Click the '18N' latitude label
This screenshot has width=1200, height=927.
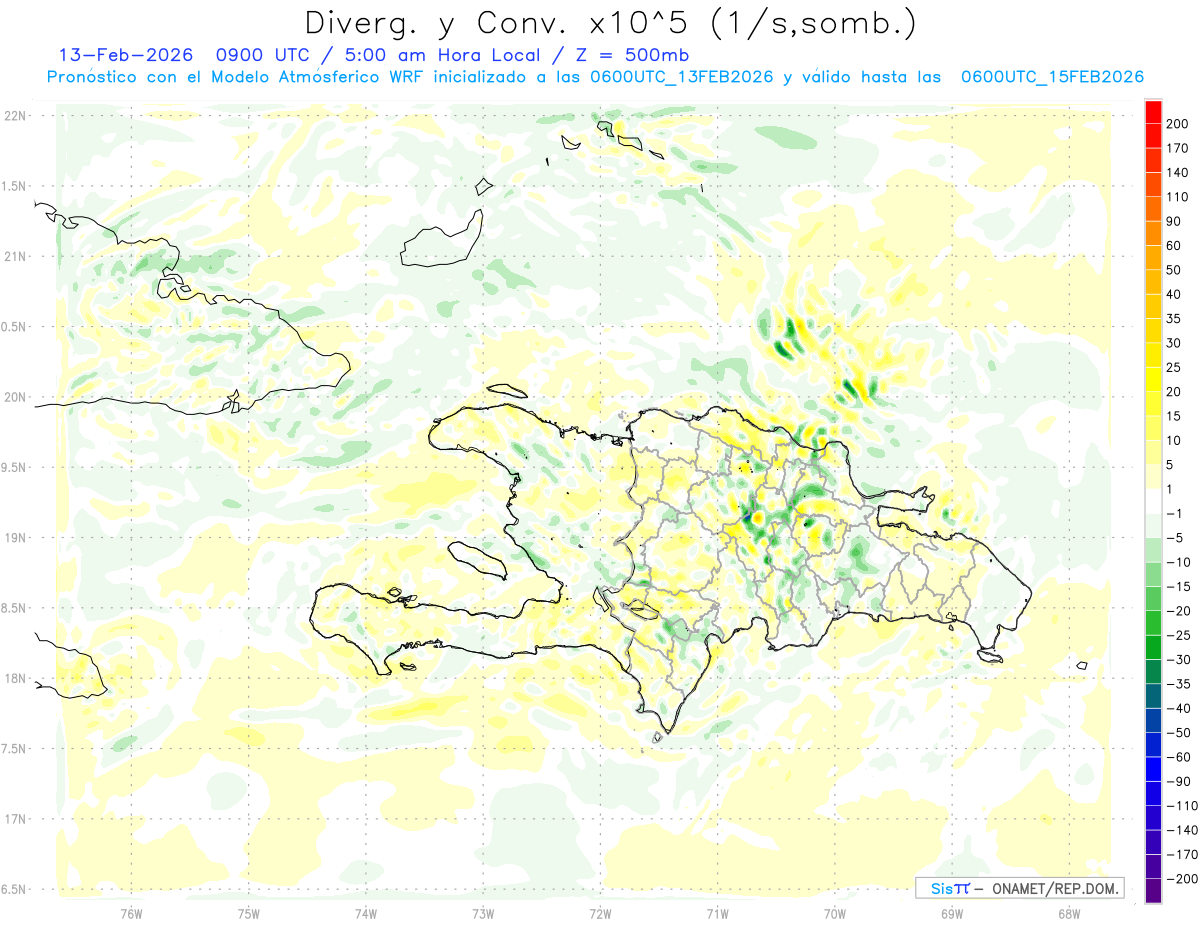[15, 678]
